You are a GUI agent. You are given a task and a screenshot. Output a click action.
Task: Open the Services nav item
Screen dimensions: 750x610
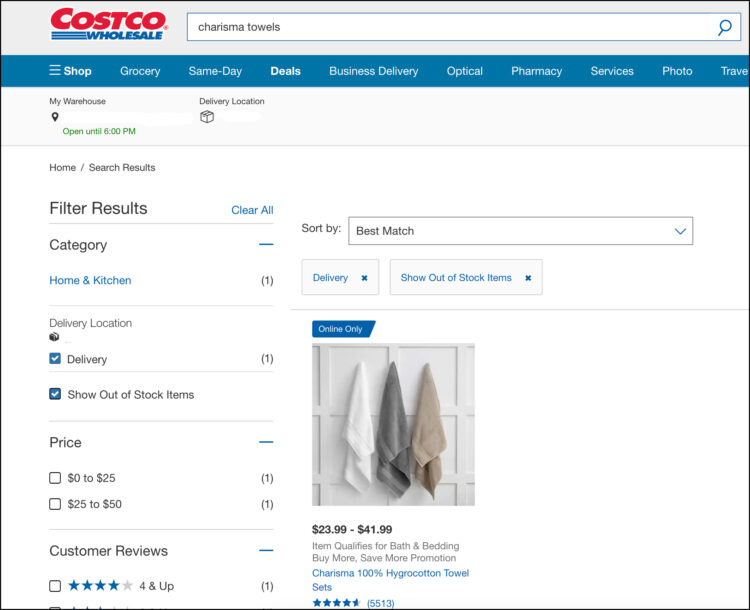[612, 71]
